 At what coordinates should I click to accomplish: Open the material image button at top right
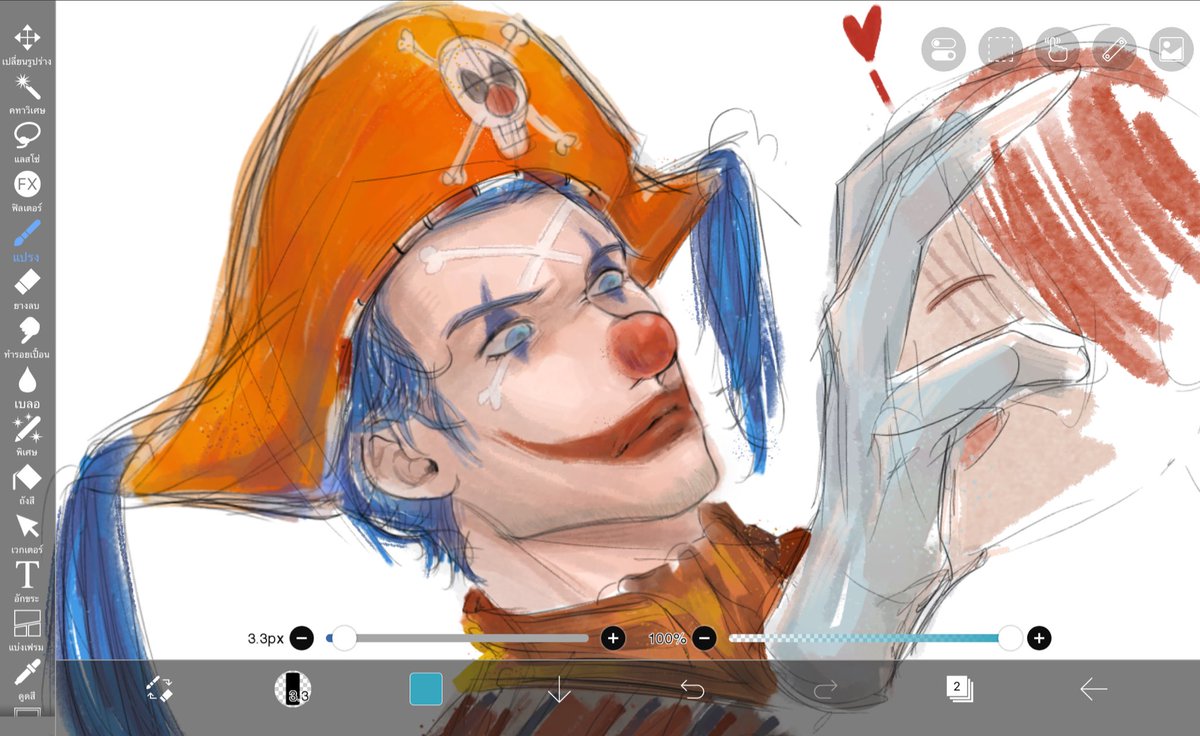[1171, 49]
